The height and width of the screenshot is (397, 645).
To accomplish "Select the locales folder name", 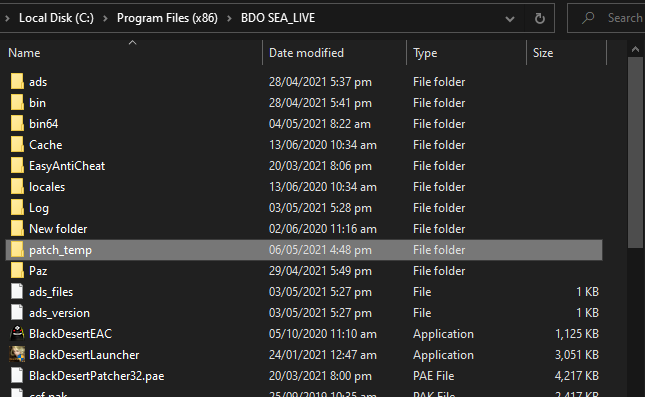I will 47,187.
